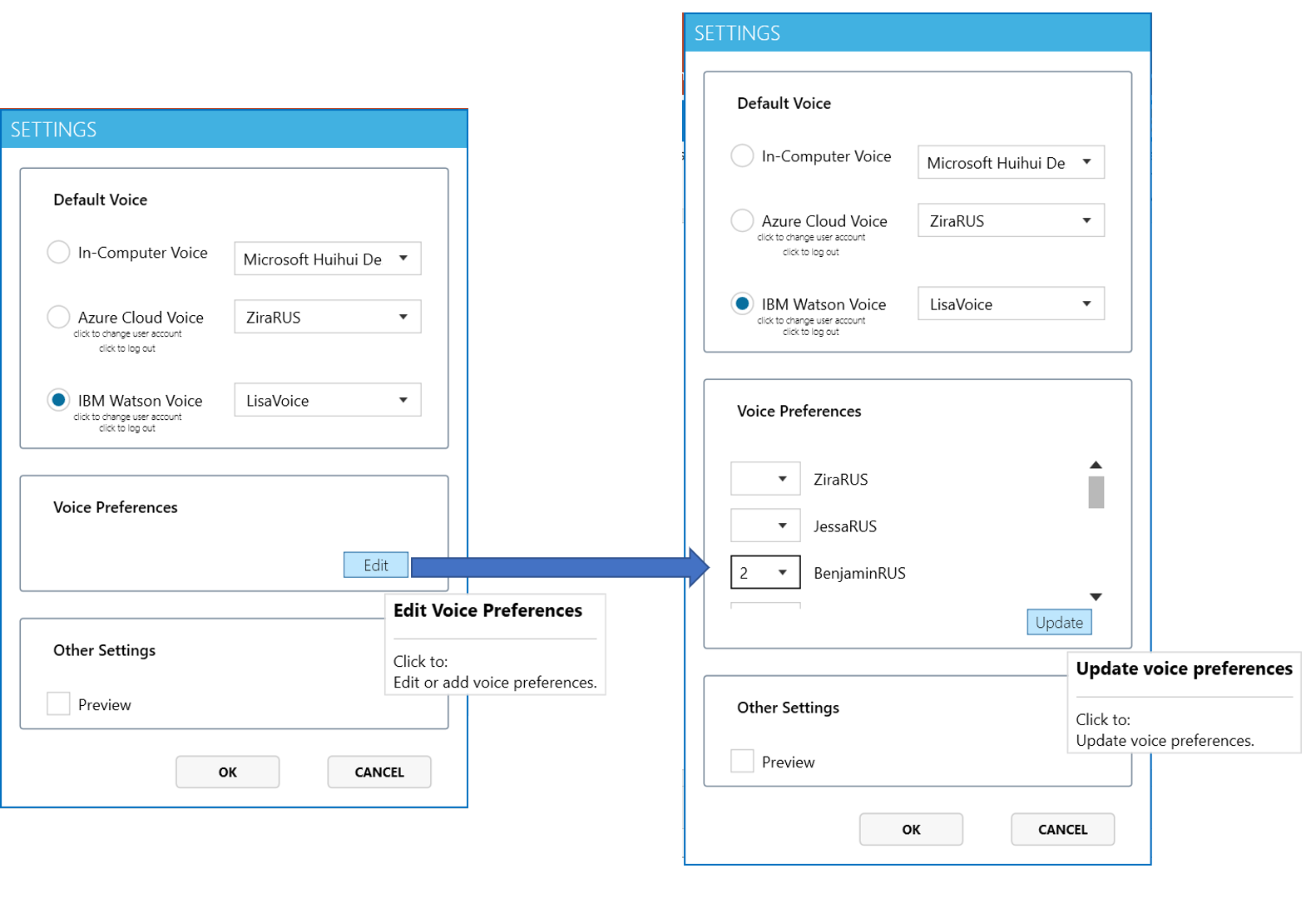
Task: Select In-Computer Voice radio in left dialog
Action: coord(58,253)
